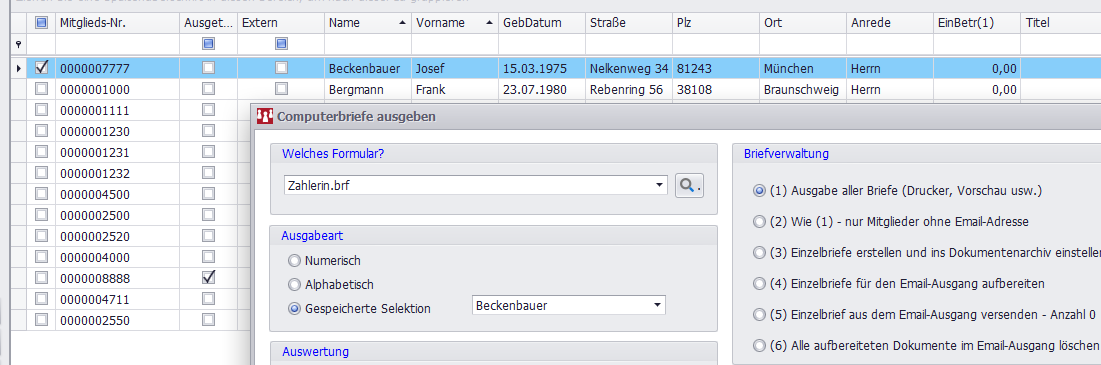Click the Ausget. column filter square icon

pos(209,44)
